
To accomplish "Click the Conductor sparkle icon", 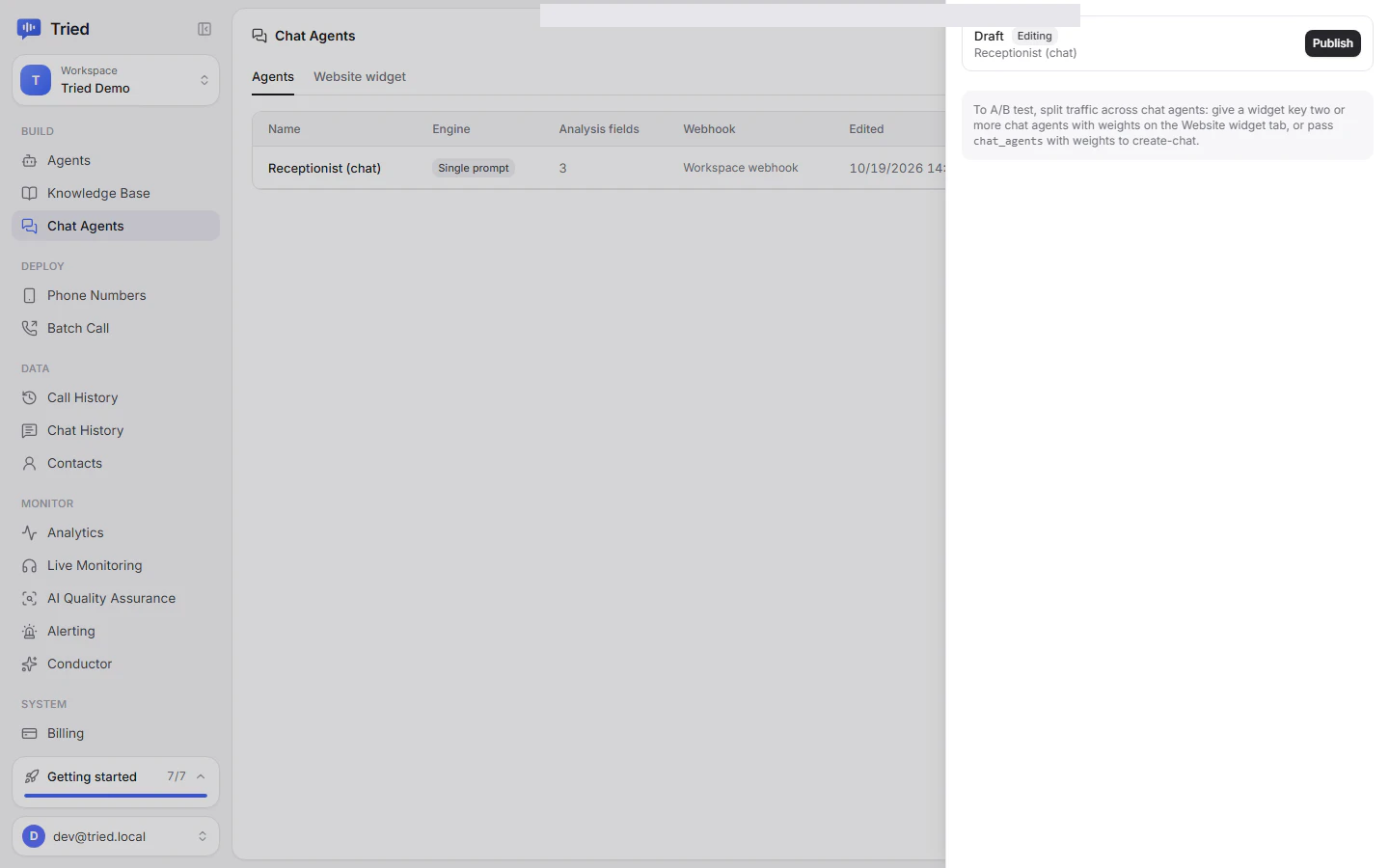I will [x=30, y=665].
